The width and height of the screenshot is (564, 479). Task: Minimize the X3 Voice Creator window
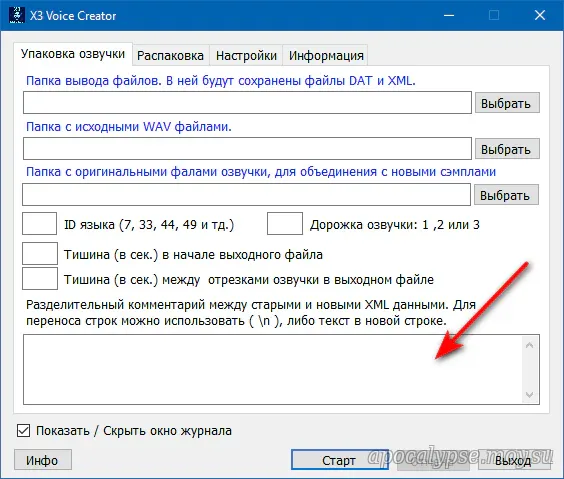point(449,15)
